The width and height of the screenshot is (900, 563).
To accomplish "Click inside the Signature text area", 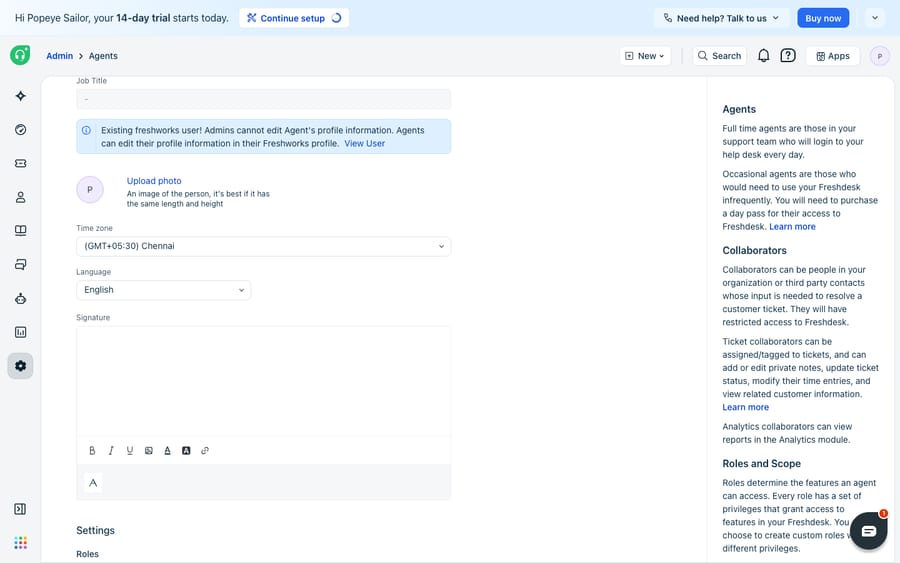I will [263, 381].
